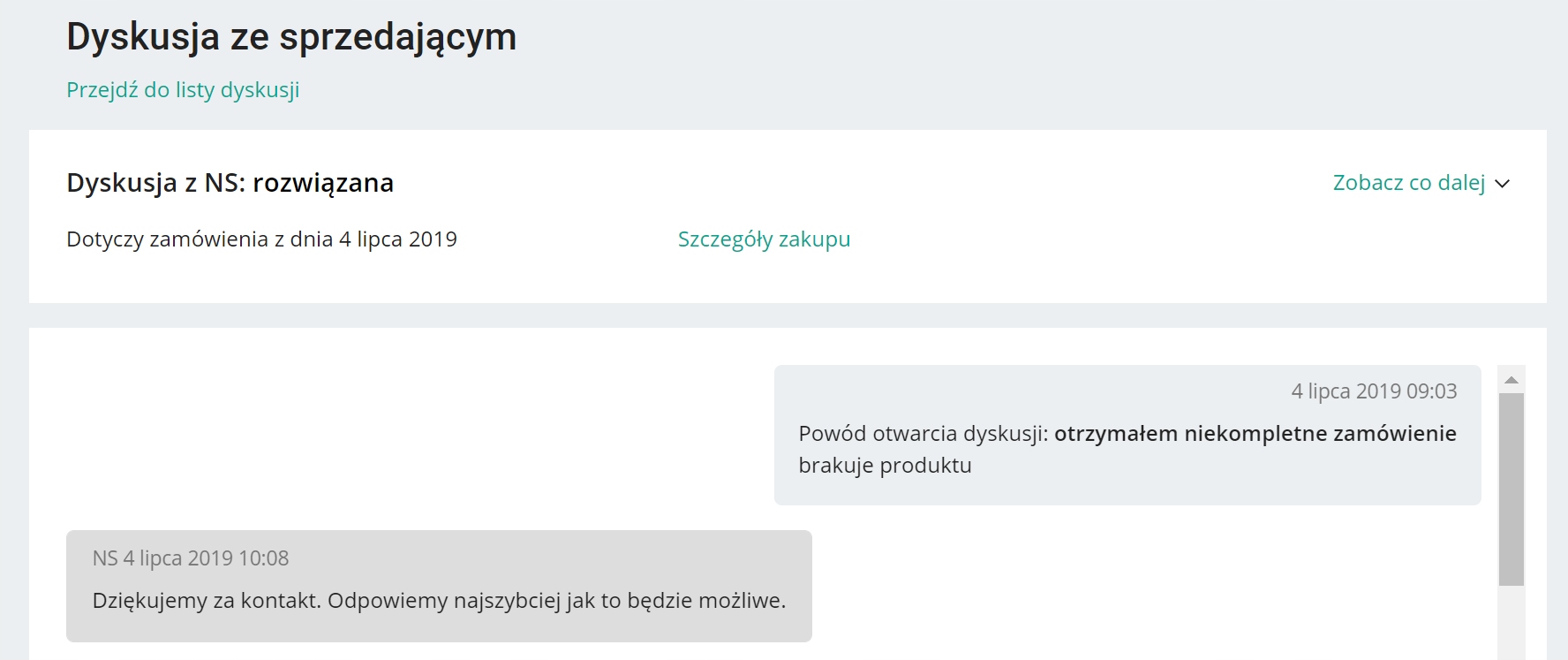
Task: Expand the Zobacz co dalej section
Action: (1409, 183)
